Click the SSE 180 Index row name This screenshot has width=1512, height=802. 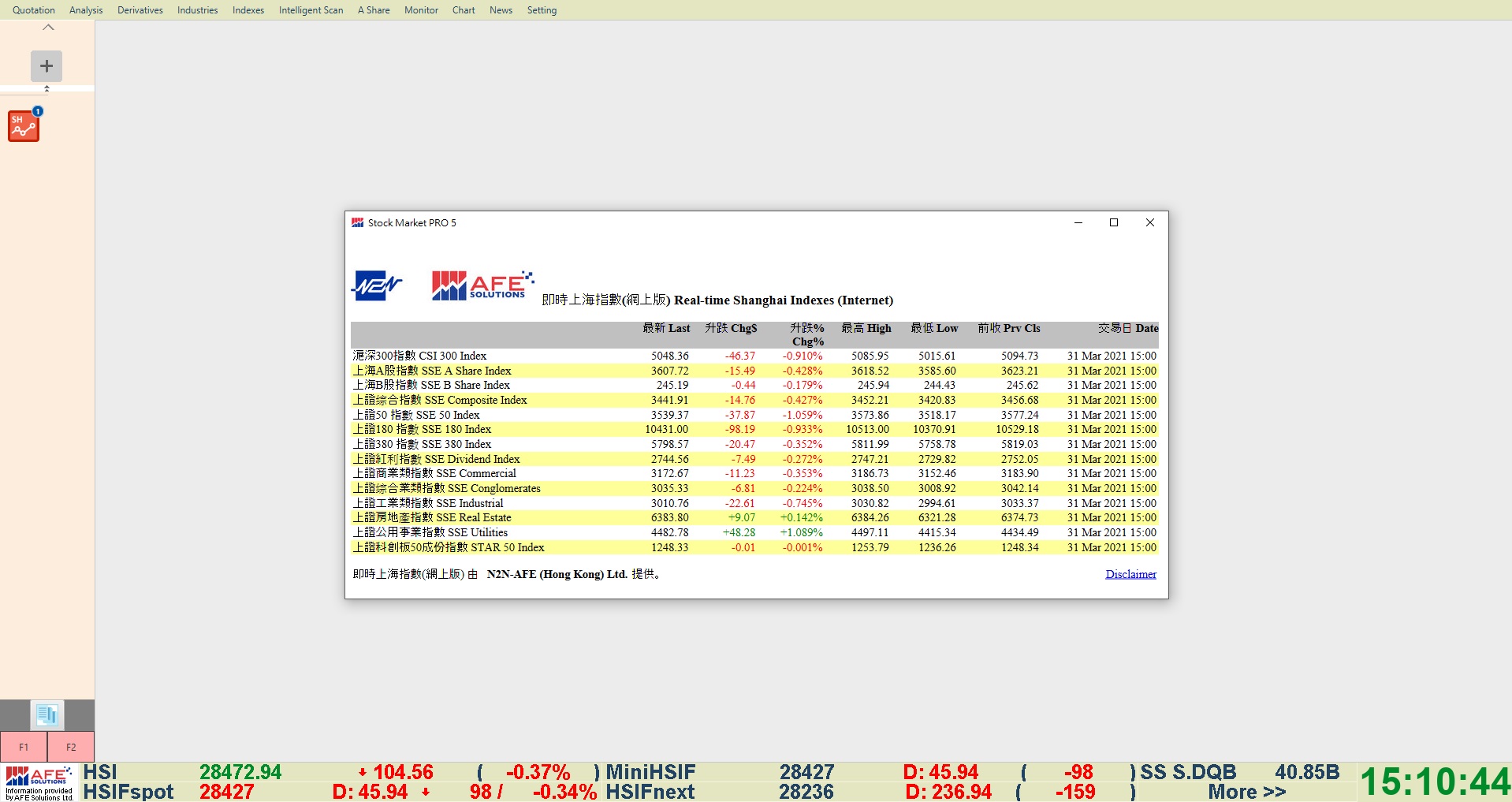tap(422, 429)
